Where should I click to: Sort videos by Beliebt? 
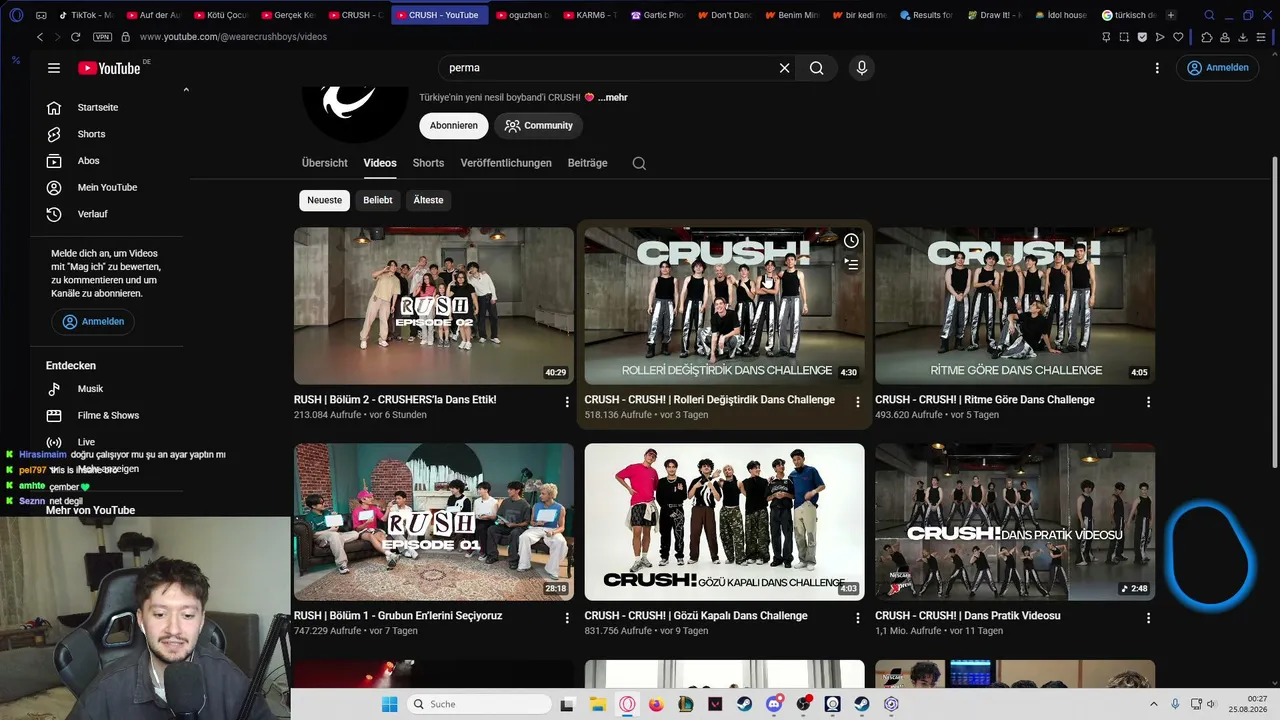(x=378, y=200)
